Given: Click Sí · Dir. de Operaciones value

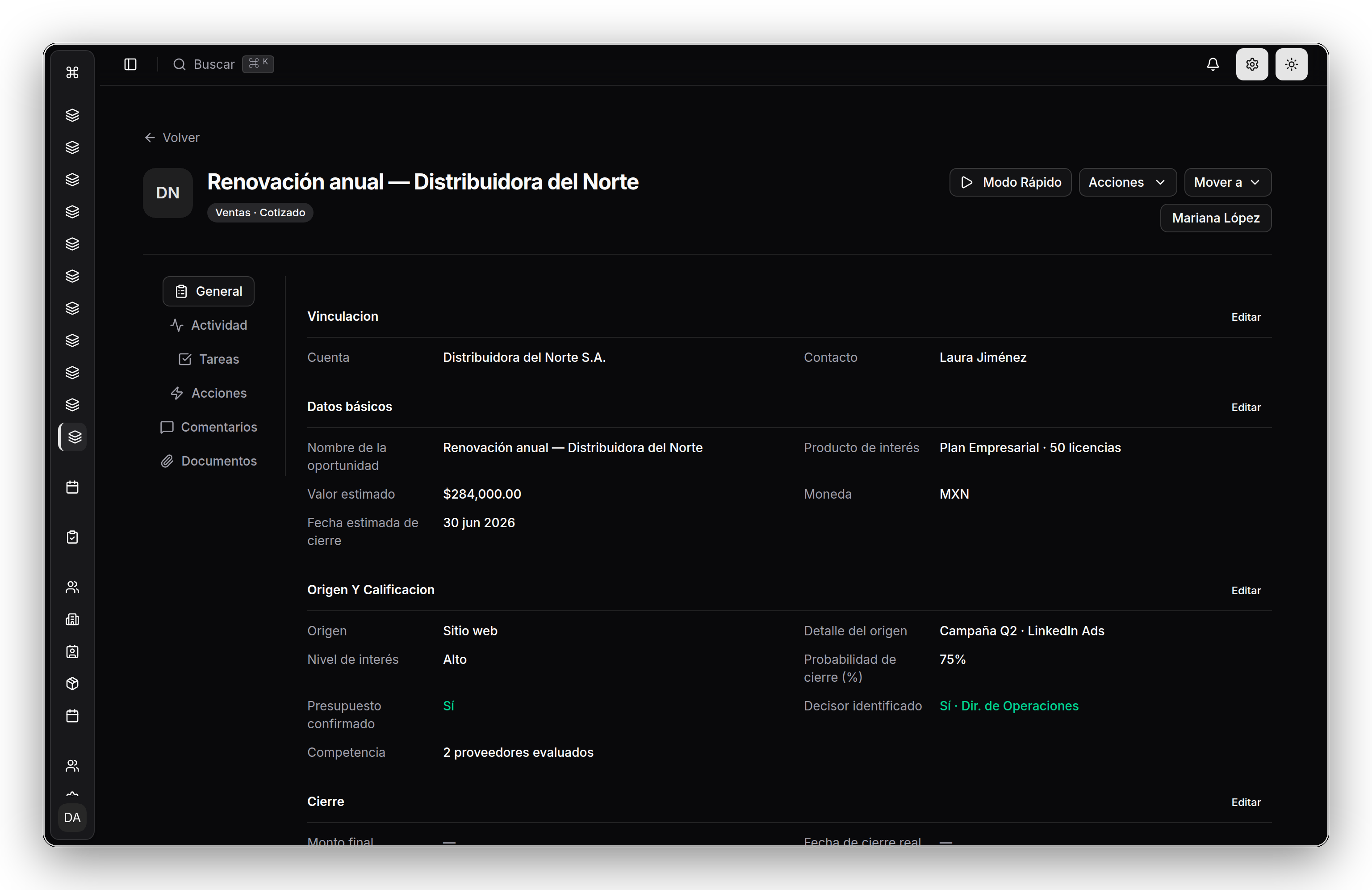Looking at the screenshot, I should point(1009,706).
